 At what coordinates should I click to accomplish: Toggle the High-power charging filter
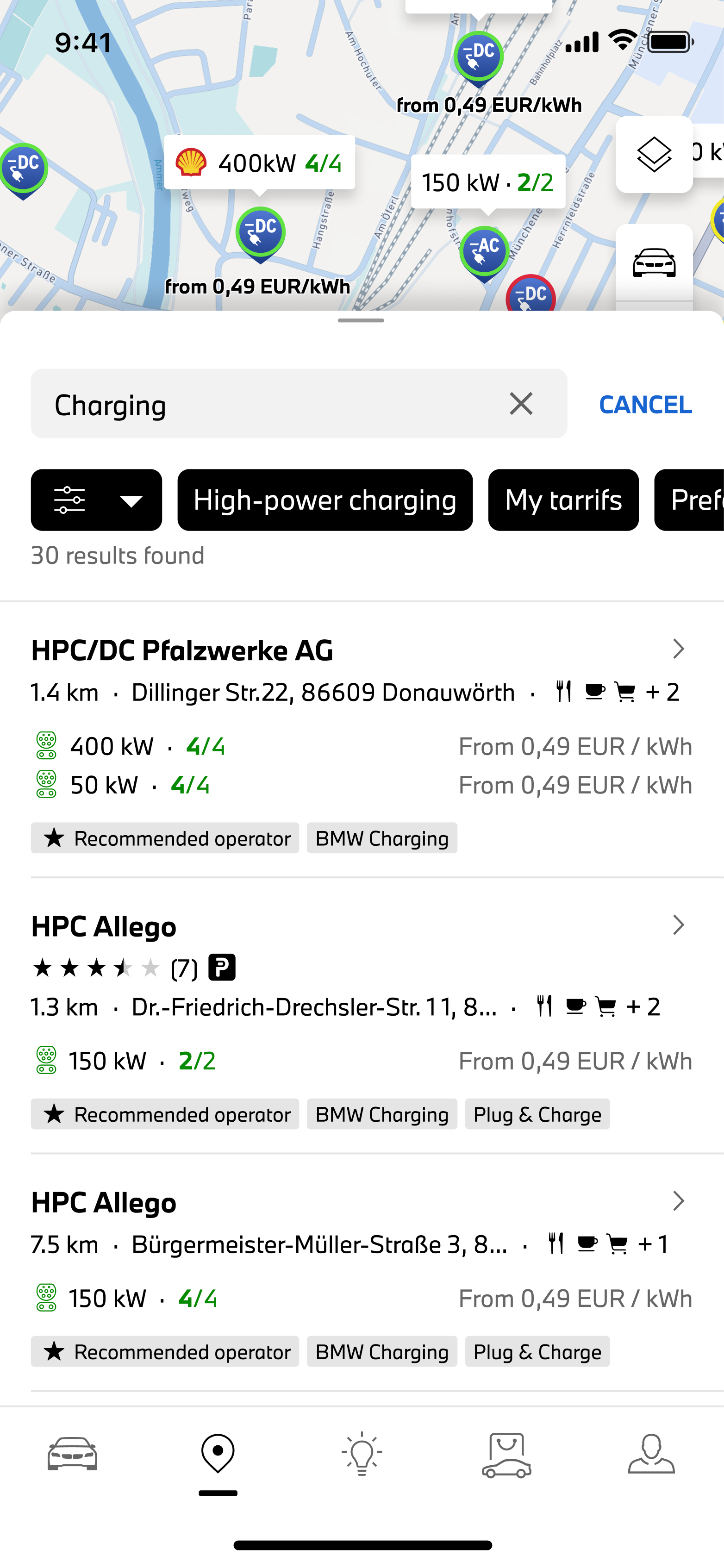click(325, 500)
